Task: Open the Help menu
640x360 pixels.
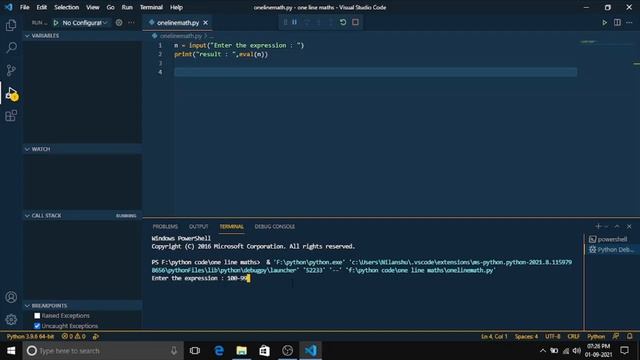Action: coord(176,7)
